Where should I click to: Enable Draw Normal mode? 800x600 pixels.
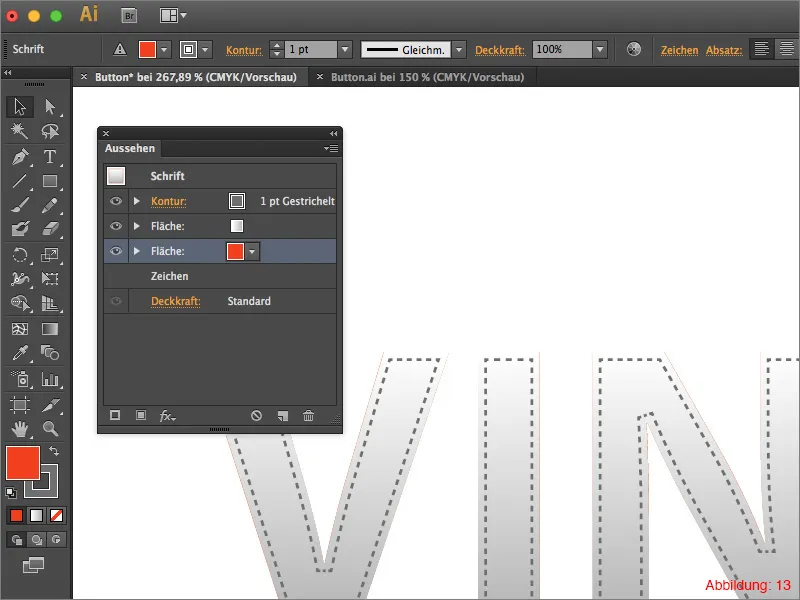[16, 539]
